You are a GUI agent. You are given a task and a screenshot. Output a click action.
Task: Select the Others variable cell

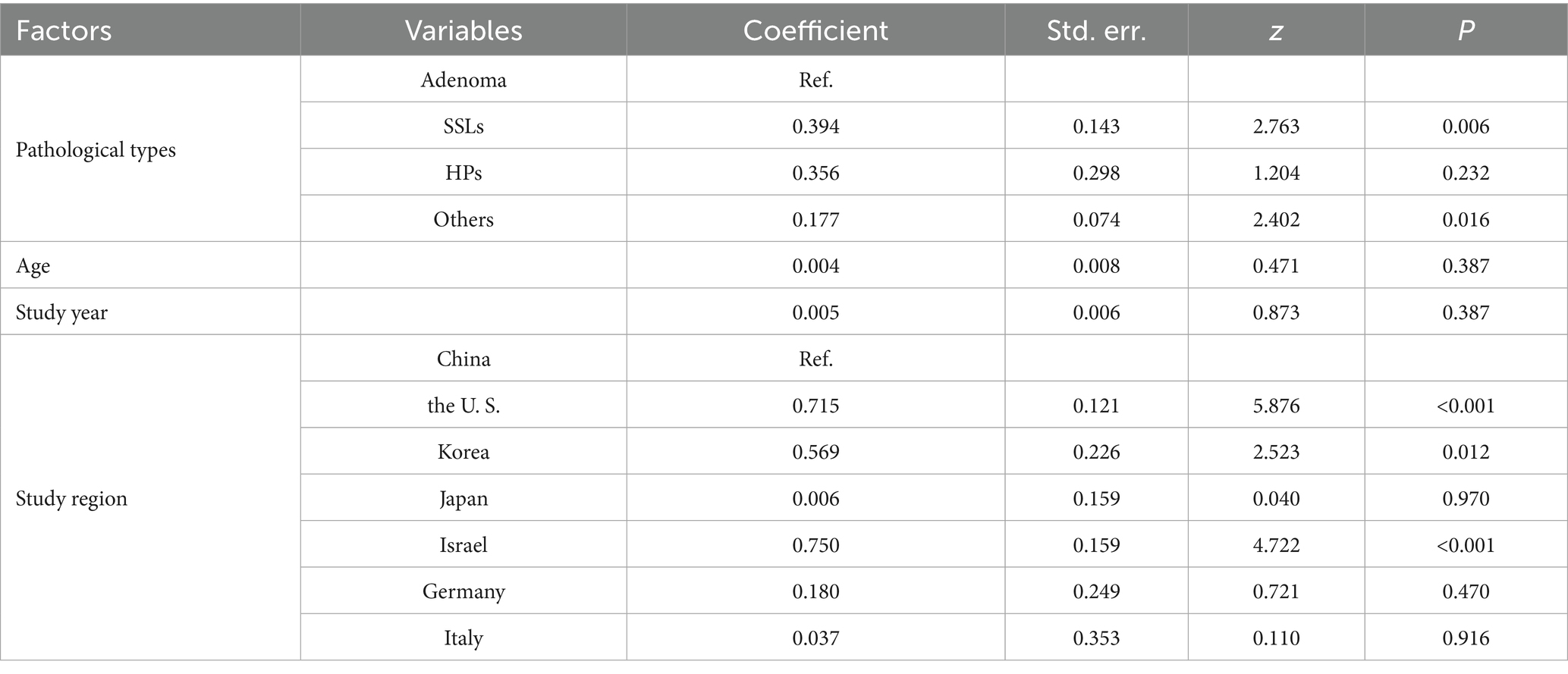[x=463, y=219]
